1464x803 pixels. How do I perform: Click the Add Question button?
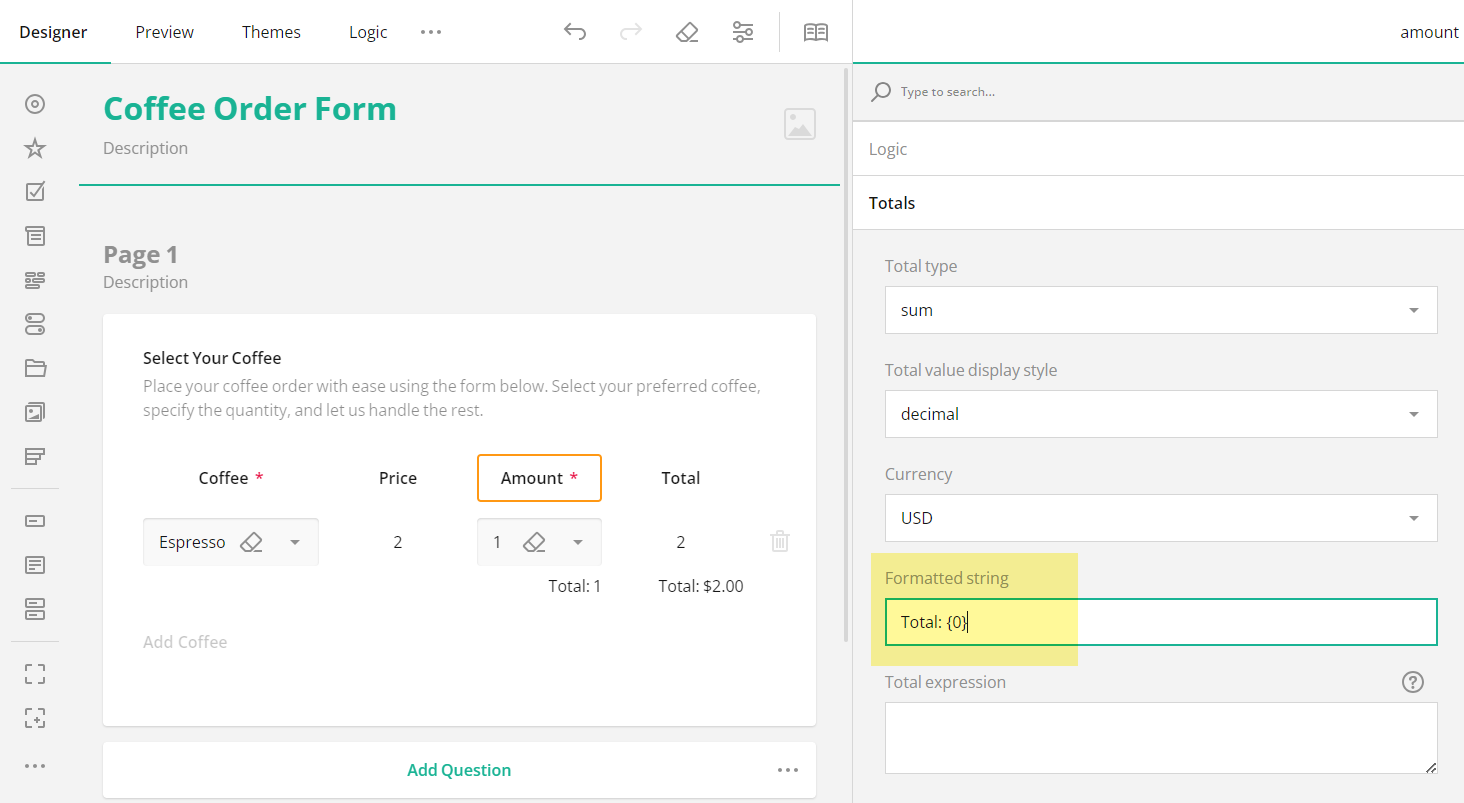(459, 769)
